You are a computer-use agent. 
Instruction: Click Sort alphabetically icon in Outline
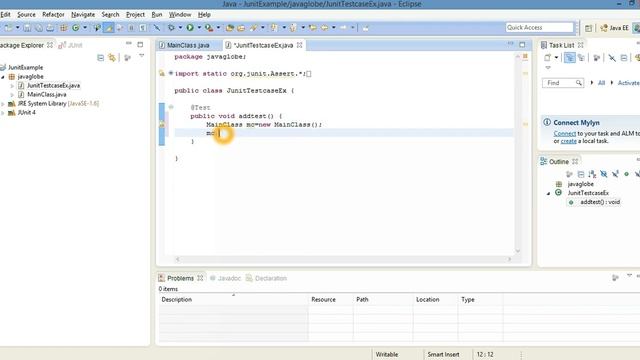coord(592,174)
